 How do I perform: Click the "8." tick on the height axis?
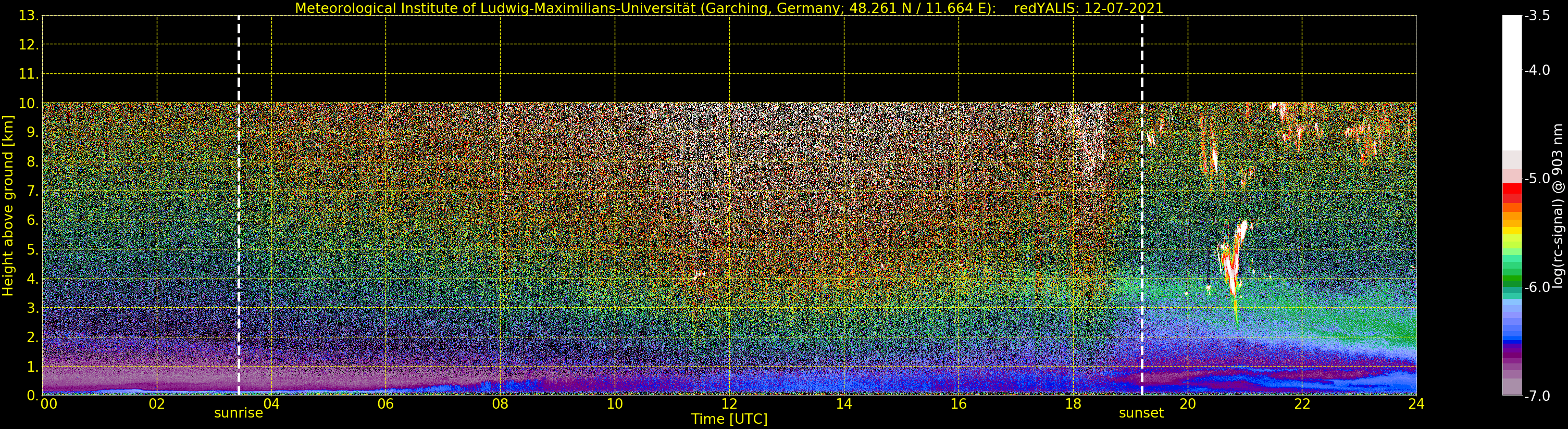pyautogui.click(x=33, y=162)
